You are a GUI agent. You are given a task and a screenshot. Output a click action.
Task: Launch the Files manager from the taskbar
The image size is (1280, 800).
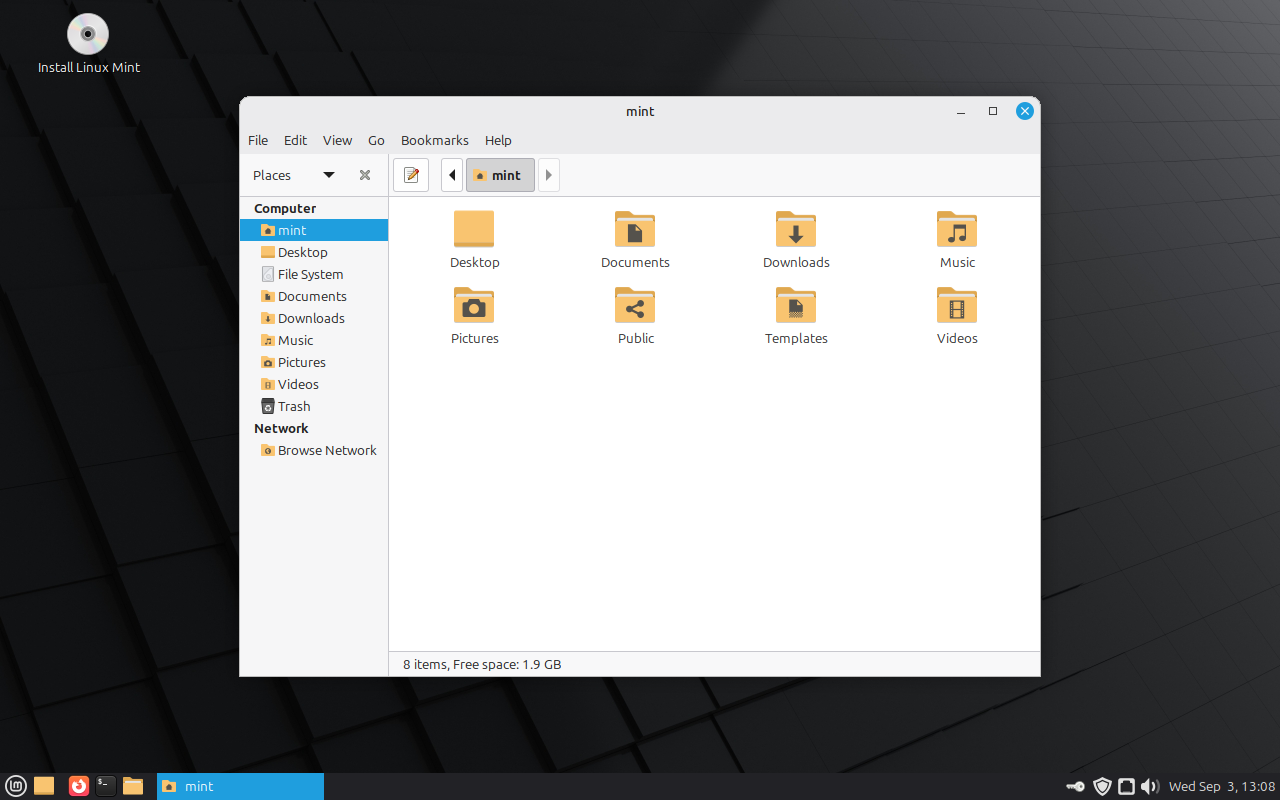(x=133, y=786)
